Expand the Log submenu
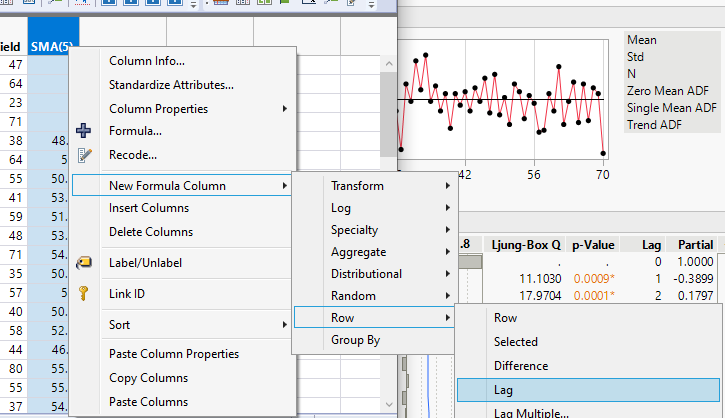The height and width of the screenshot is (418, 725). click(x=375, y=208)
